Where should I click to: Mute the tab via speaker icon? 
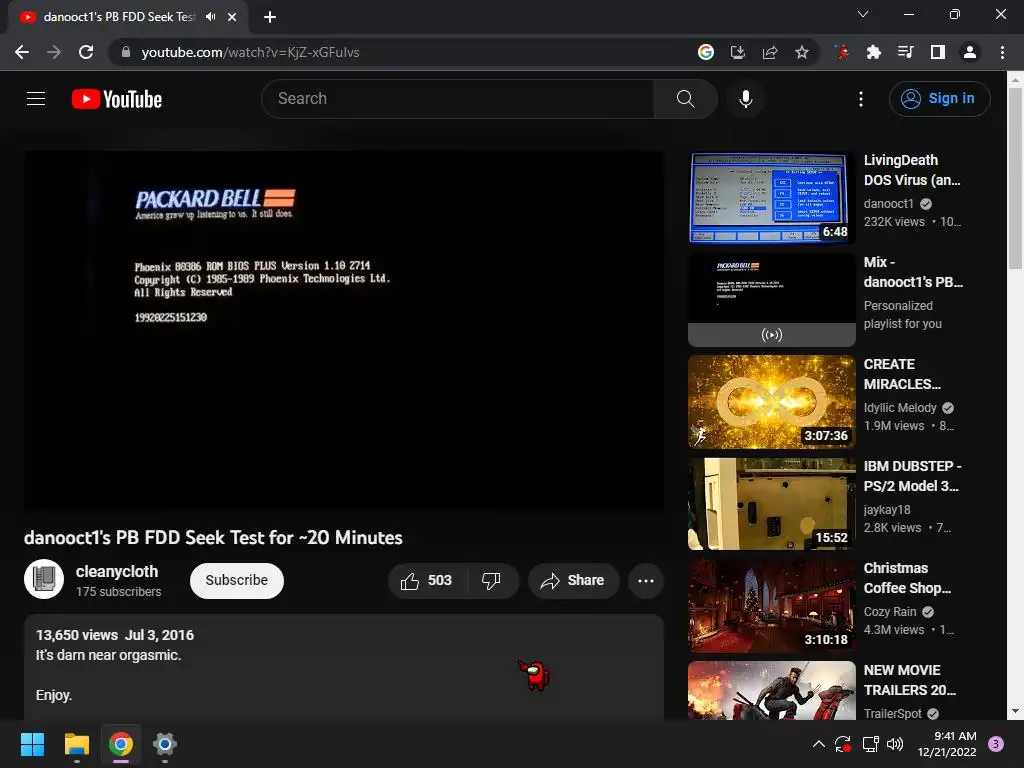210,17
